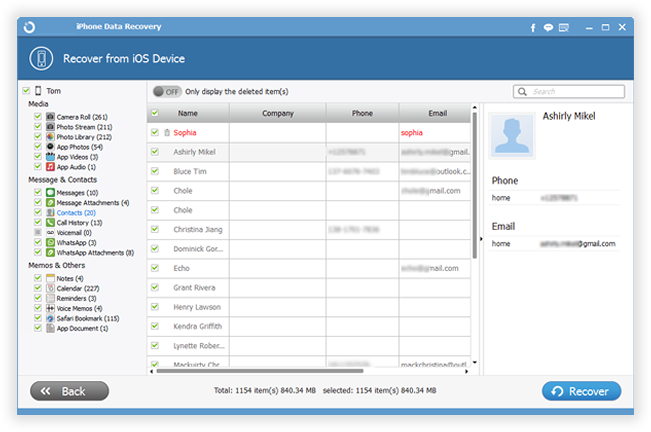Open the chat feedback icon
The height and width of the screenshot is (432, 651).
(548, 28)
